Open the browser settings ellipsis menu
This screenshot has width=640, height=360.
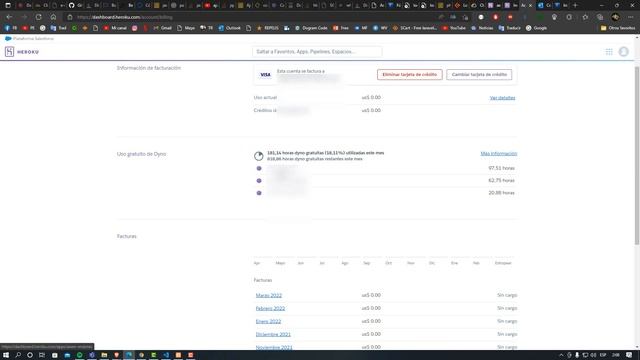631,17
